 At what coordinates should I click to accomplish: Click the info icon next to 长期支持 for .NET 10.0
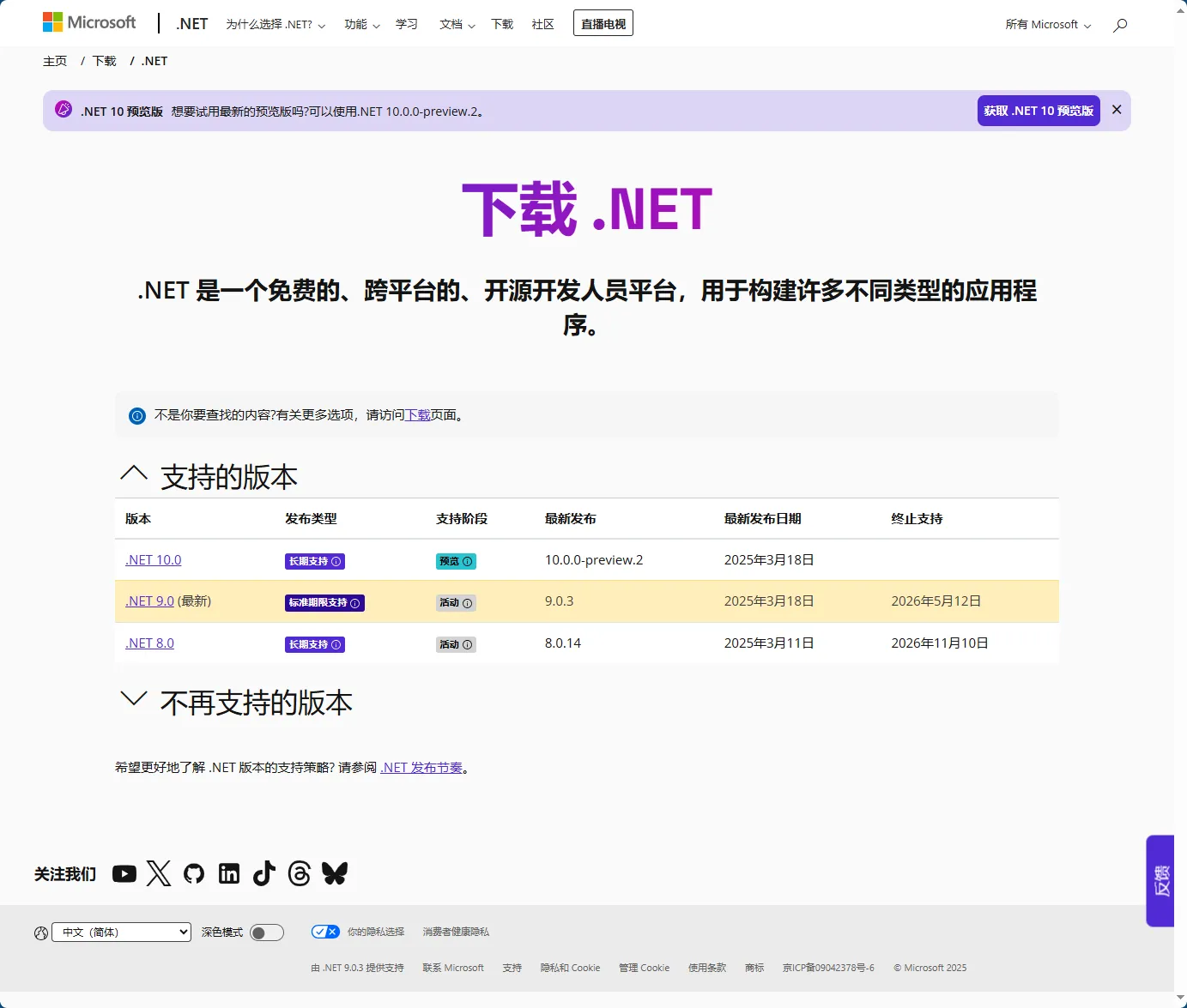[338, 561]
